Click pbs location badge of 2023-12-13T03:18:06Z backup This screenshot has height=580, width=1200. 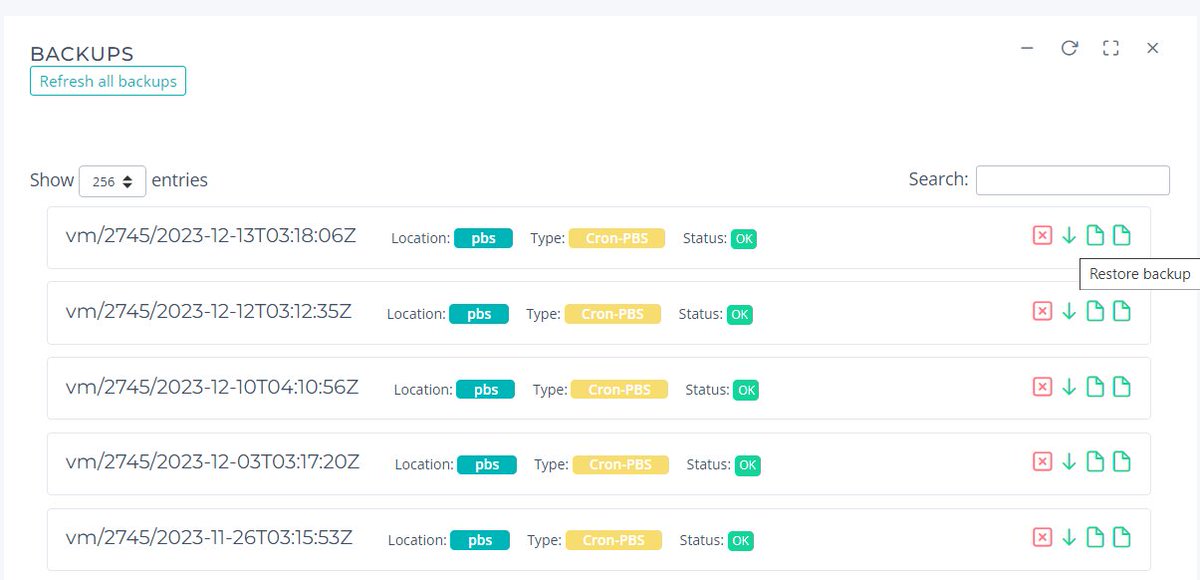[x=483, y=238]
